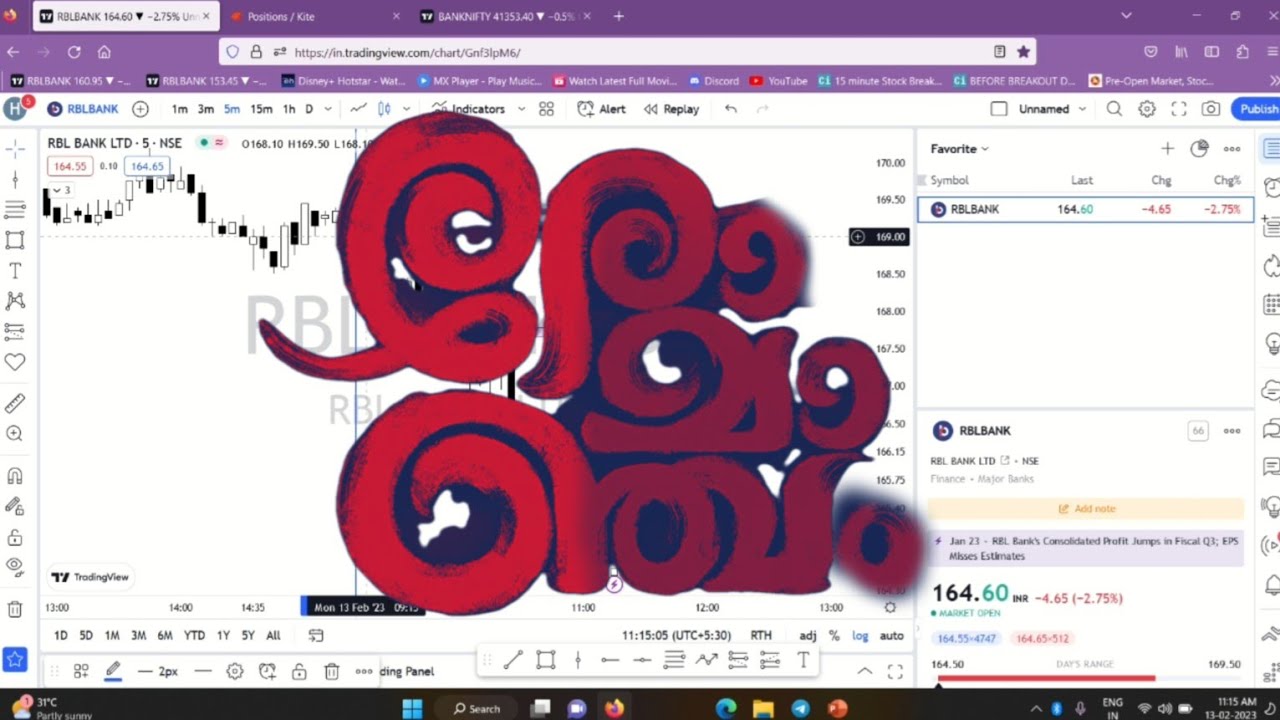Open the trend line tools
This screenshot has height=720, width=1280.
pyautogui.click(x=15, y=180)
